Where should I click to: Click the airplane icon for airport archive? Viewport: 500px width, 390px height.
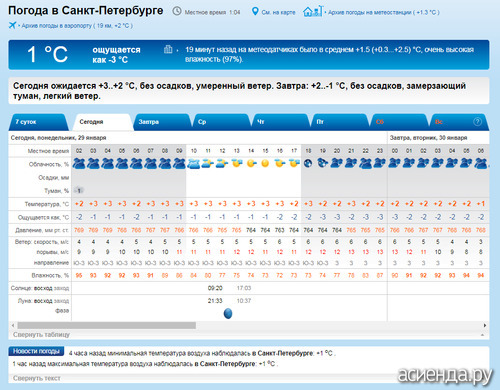point(13,25)
